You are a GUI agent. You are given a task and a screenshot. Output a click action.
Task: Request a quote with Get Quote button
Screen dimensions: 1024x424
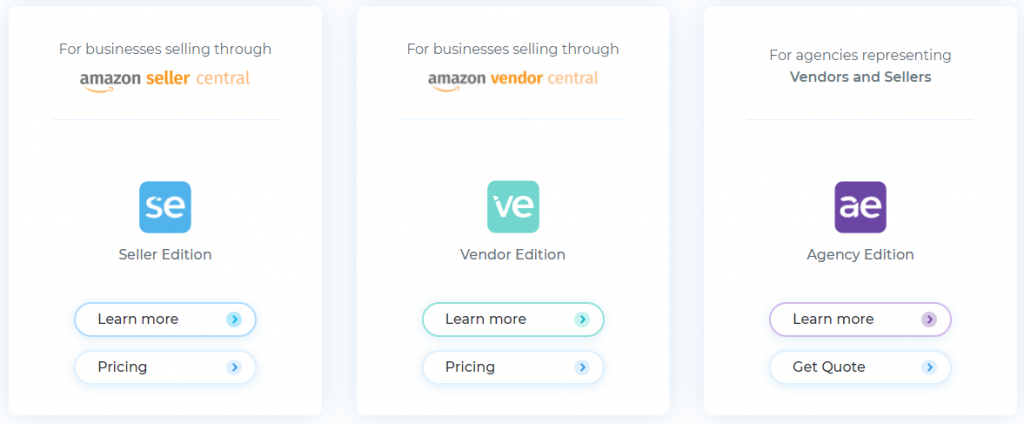click(x=860, y=367)
